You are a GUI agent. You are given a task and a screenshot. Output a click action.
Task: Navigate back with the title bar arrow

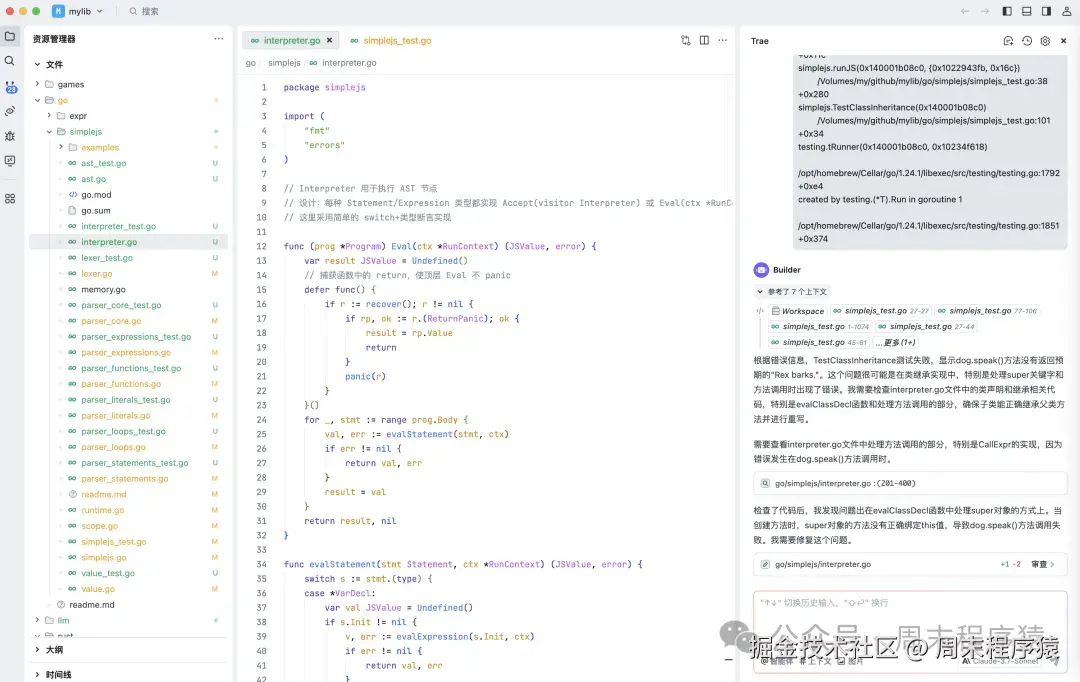[965, 11]
